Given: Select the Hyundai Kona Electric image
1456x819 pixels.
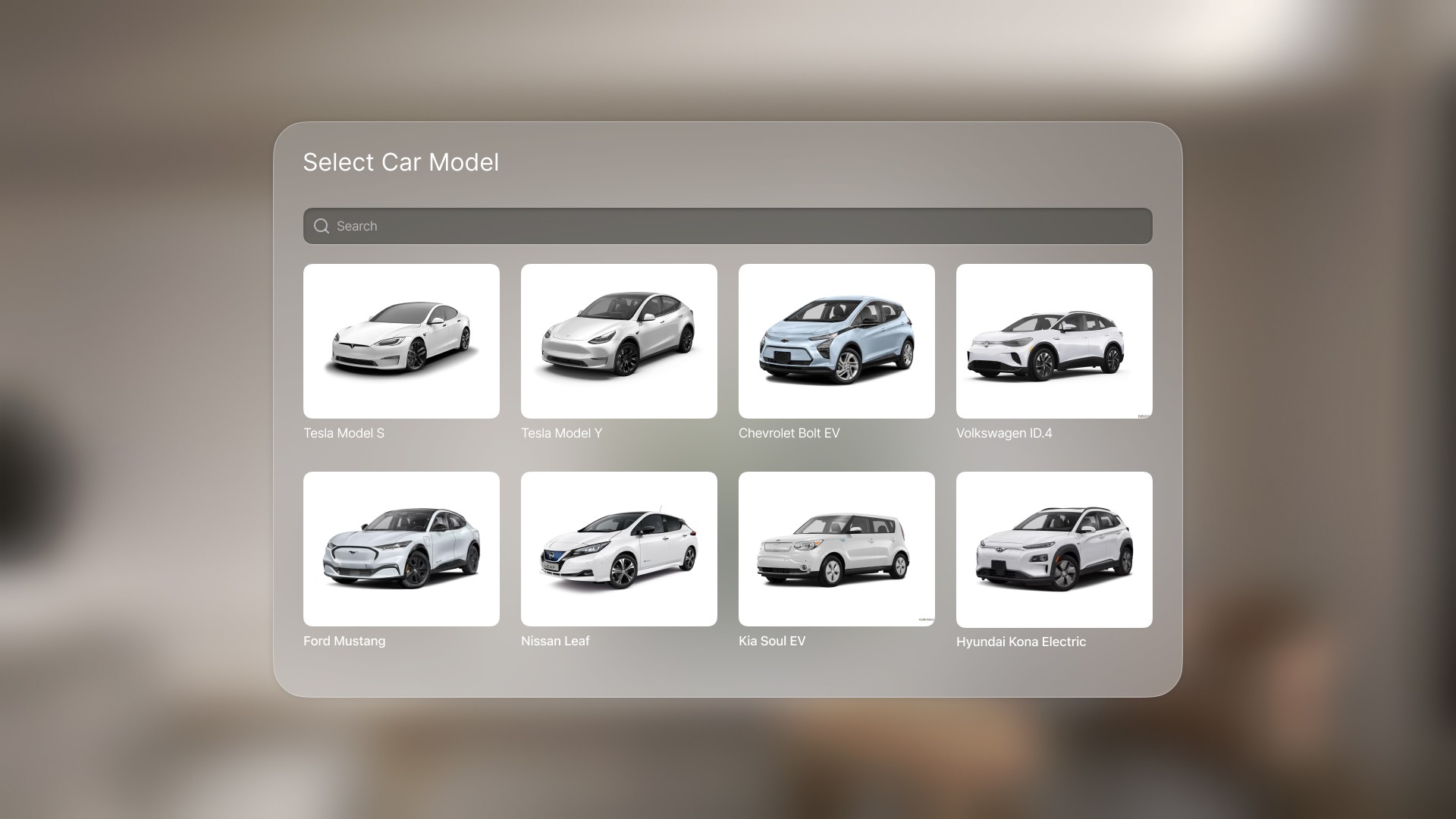Looking at the screenshot, I should pos(1054,550).
